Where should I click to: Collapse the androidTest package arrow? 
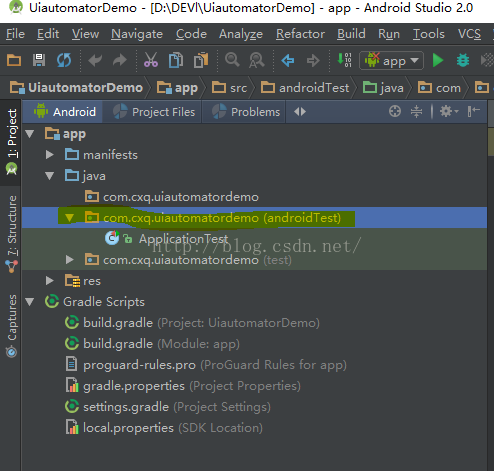pos(69,218)
